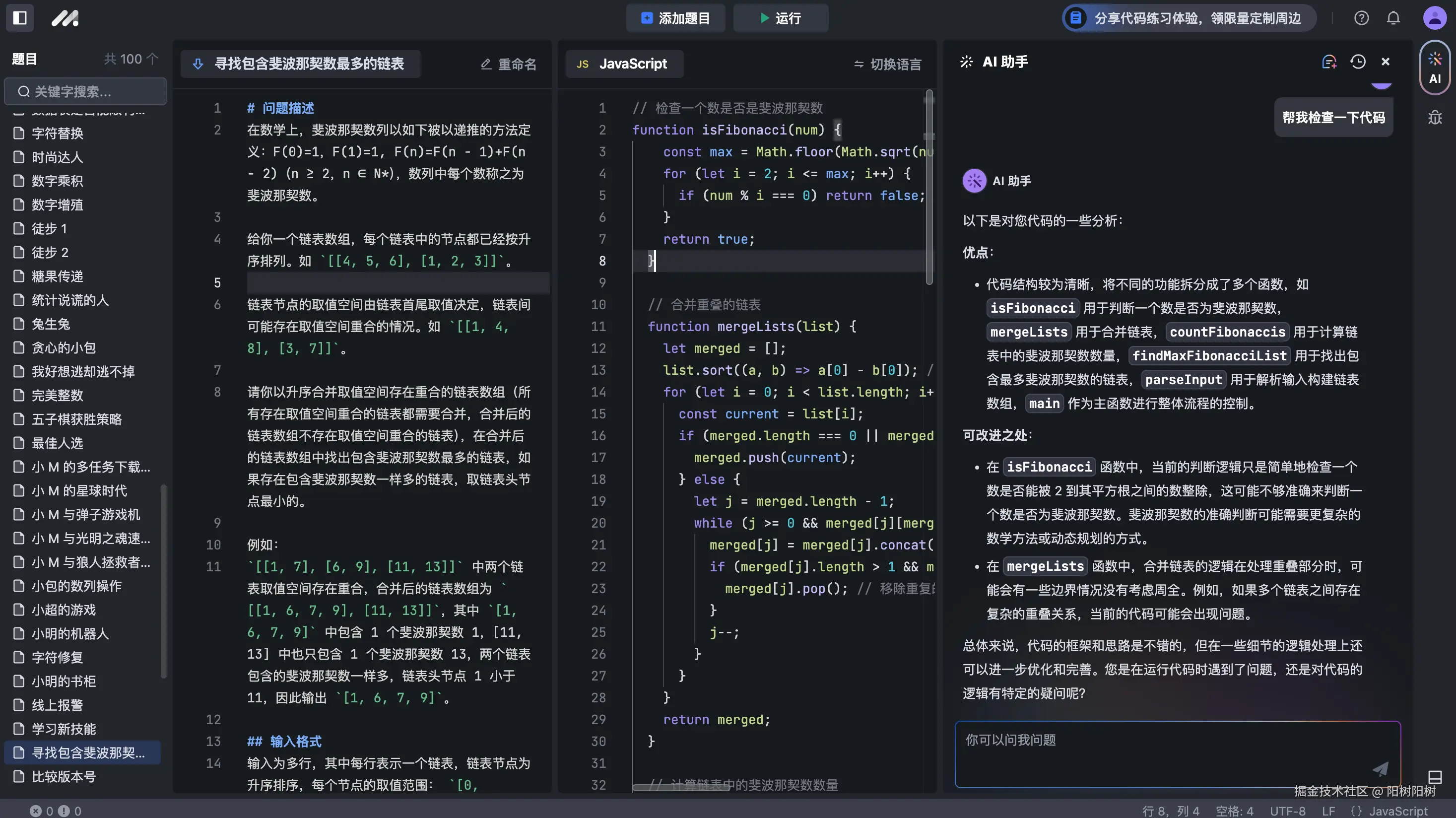This screenshot has height=818, width=1456.
Task: Click the bug report icon below AI button
Action: click(1435, 118)
